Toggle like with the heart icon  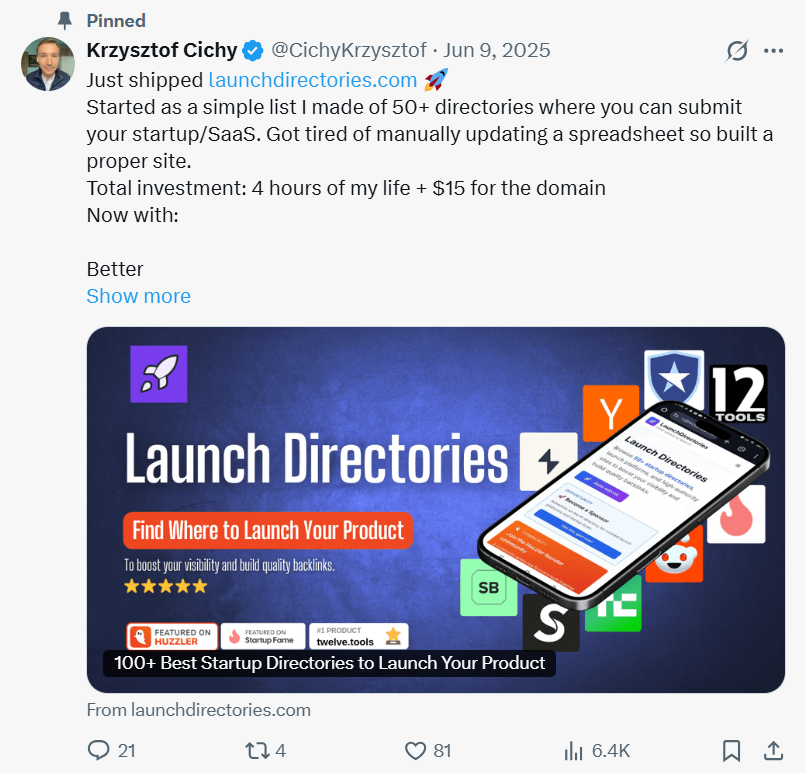click(x=417, y=750)
